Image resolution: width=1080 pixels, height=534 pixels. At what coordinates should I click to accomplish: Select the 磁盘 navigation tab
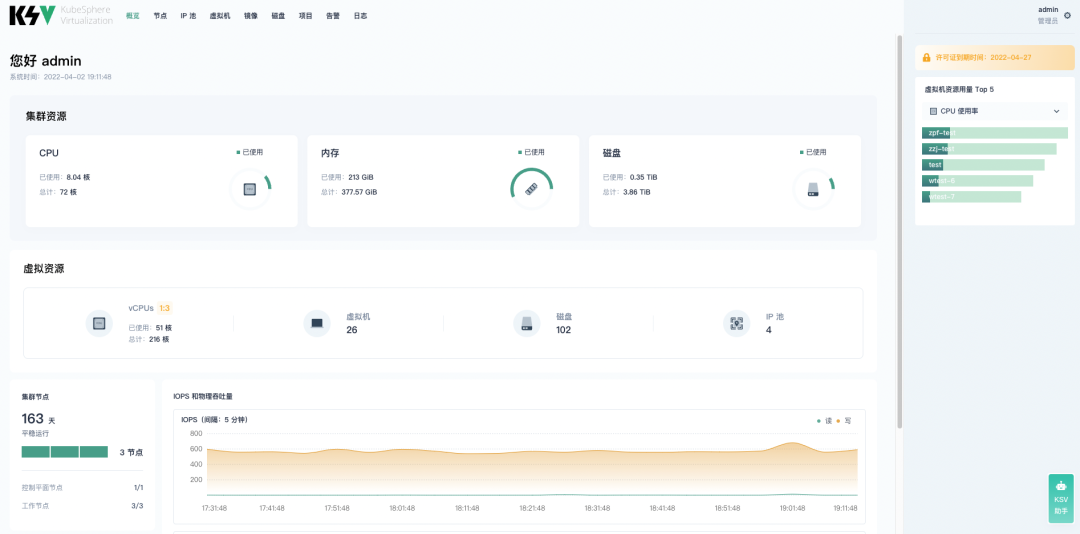coord(278,16)
